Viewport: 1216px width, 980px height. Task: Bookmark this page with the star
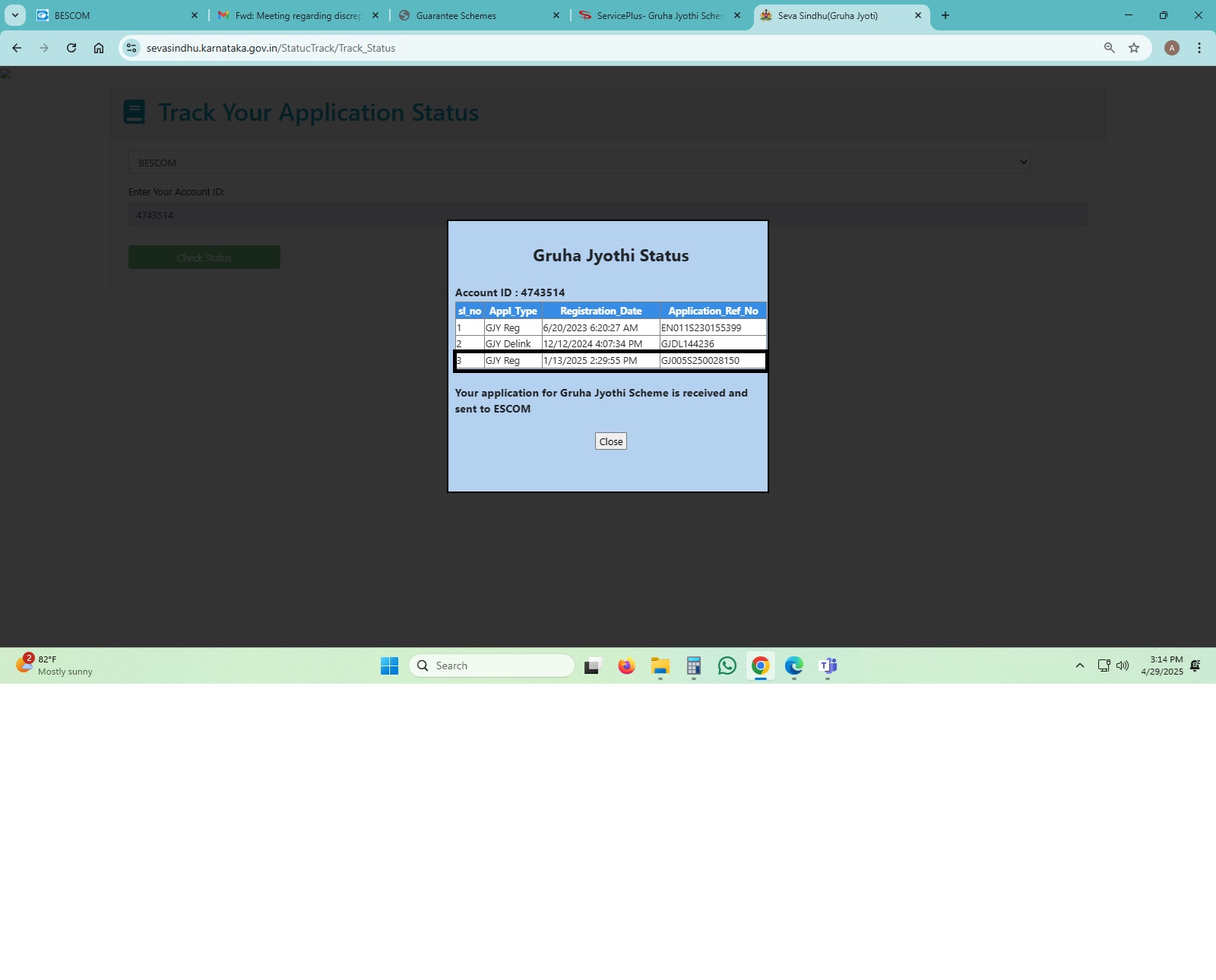(x=1134, y=48)
